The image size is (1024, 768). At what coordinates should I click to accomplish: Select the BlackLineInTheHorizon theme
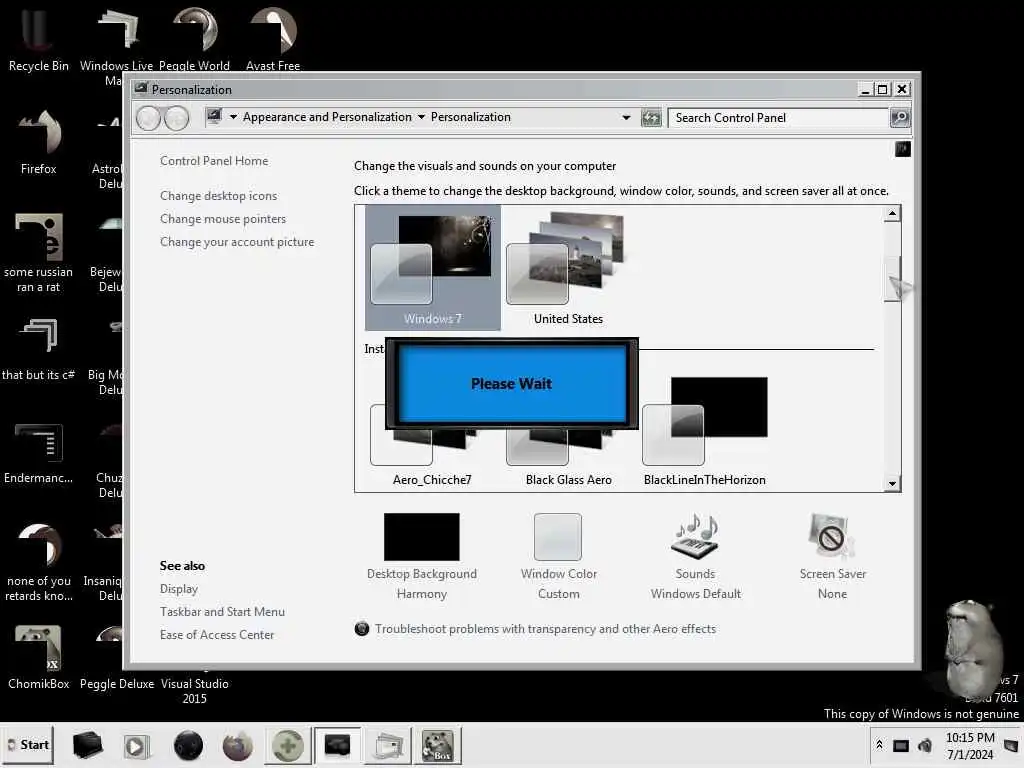[704, 432]
